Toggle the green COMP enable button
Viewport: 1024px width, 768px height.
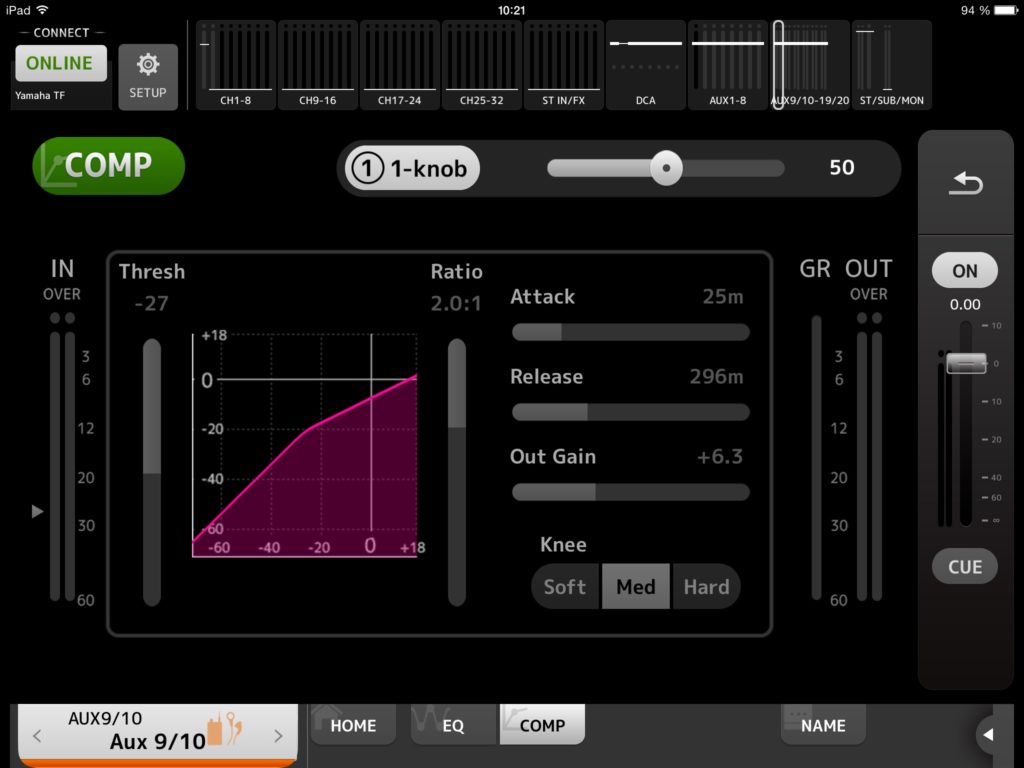tap(109, 166)
